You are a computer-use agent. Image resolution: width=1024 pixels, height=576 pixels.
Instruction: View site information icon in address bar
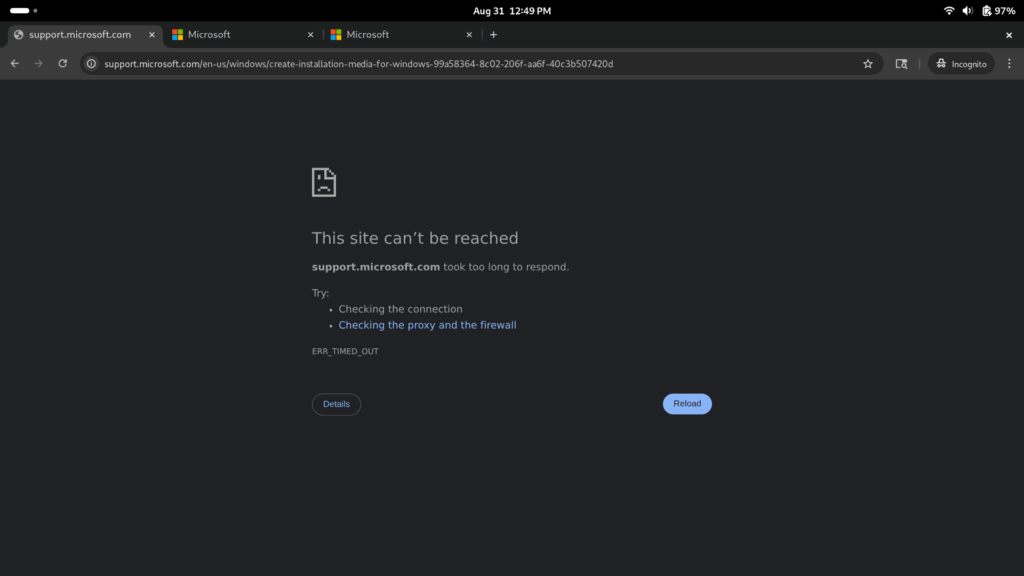click(91, 63)
